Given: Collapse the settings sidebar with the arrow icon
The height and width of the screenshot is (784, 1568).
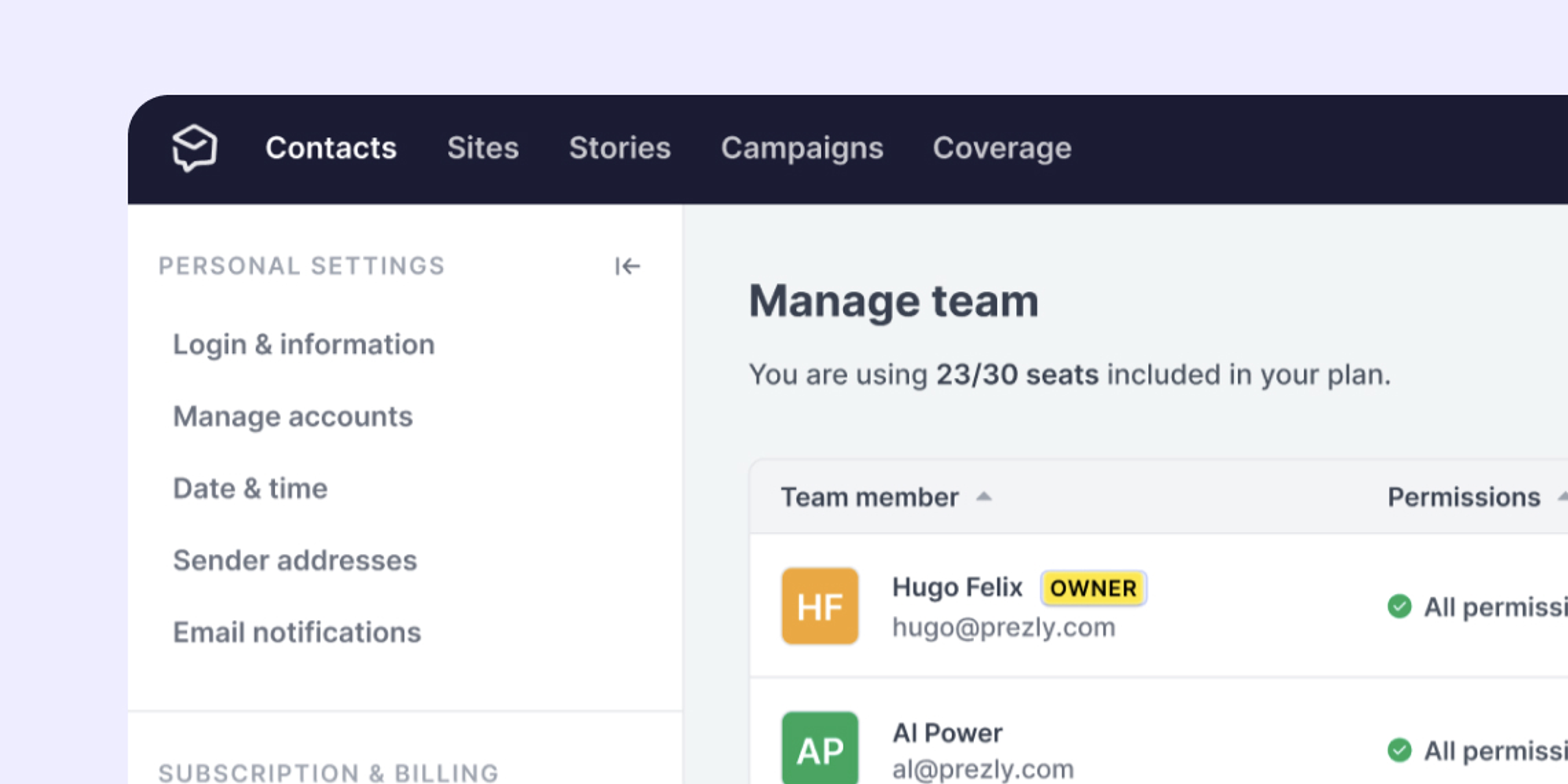Looking at the screenshot, I should [x=627, y=266].
